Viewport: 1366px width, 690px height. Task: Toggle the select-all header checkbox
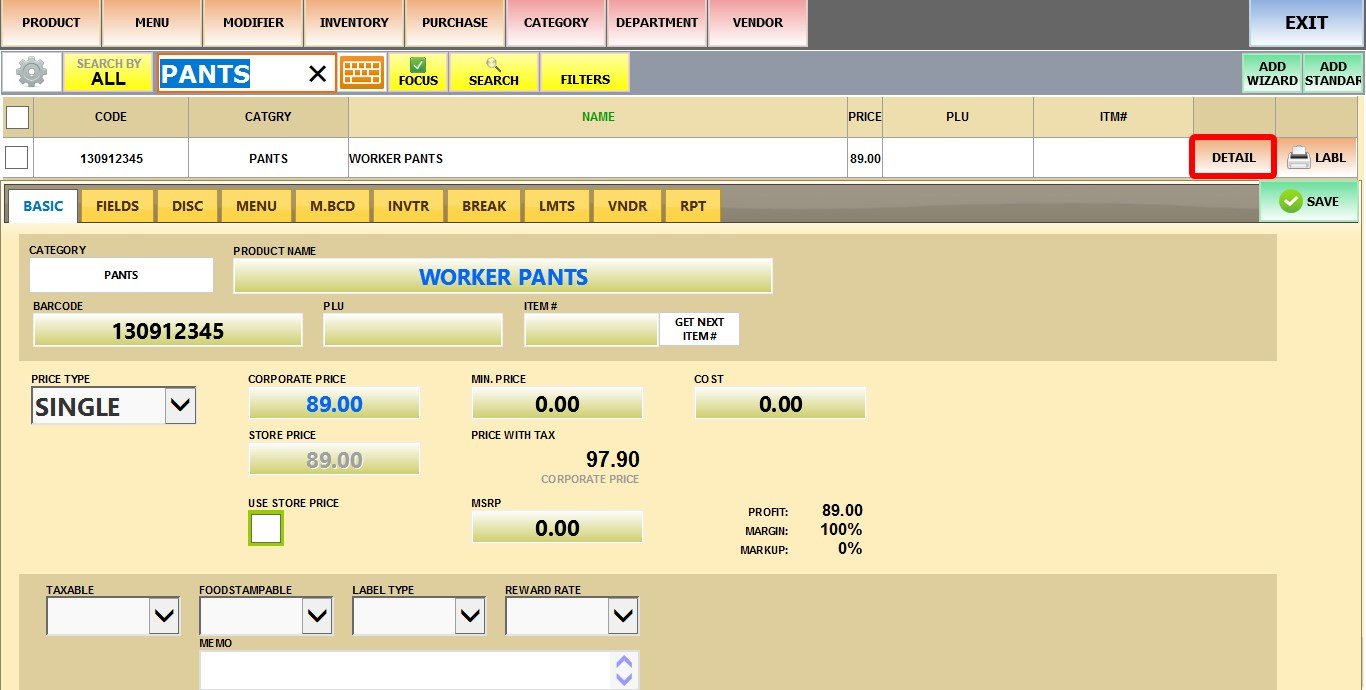17,117
